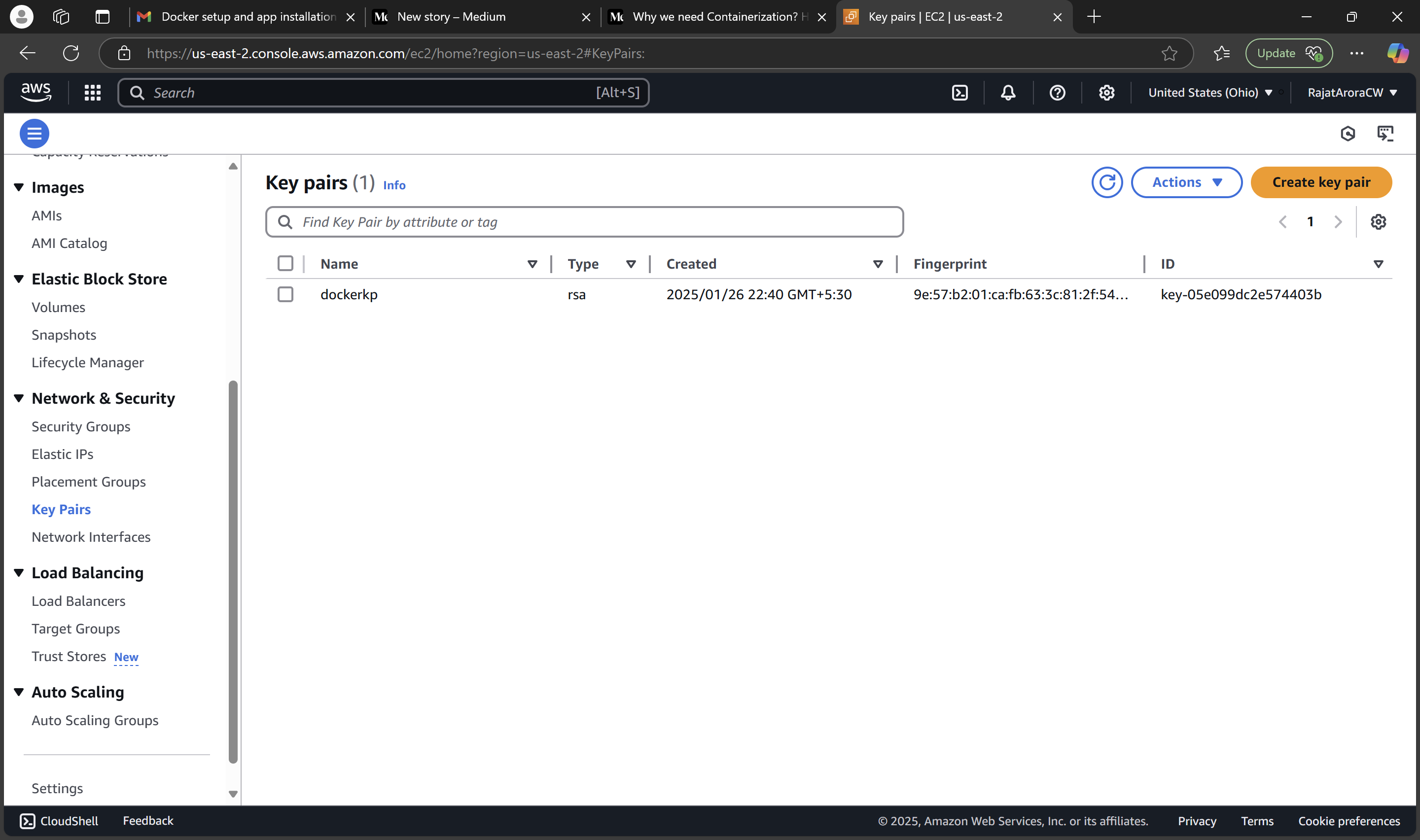Image resolution: width=1420 pixels, height=840 pixels.
Task: Collapse the Network & Security section
Action: 19,398
